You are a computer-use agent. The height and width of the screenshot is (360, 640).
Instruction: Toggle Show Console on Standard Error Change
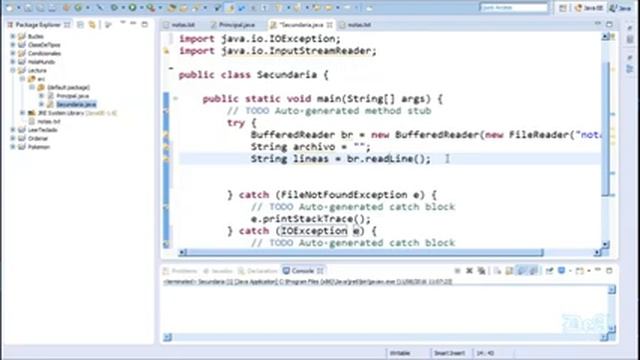(533, 271)
